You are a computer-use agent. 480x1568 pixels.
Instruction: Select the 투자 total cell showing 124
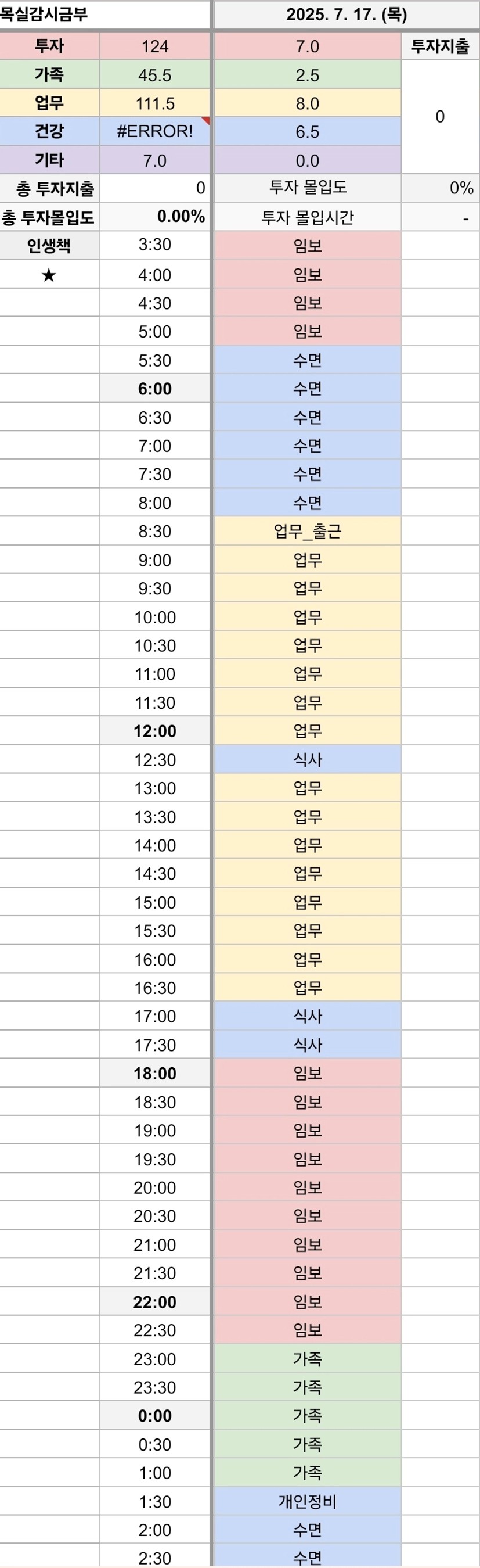point(154,46)
